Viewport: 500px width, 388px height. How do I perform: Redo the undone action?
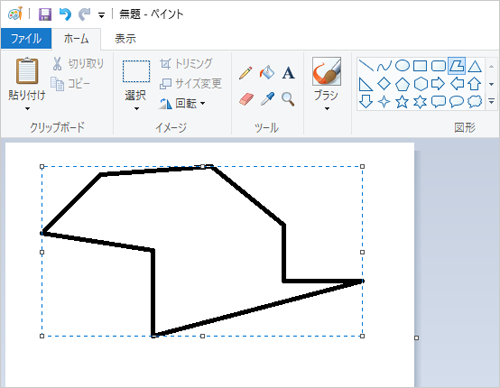84,14
